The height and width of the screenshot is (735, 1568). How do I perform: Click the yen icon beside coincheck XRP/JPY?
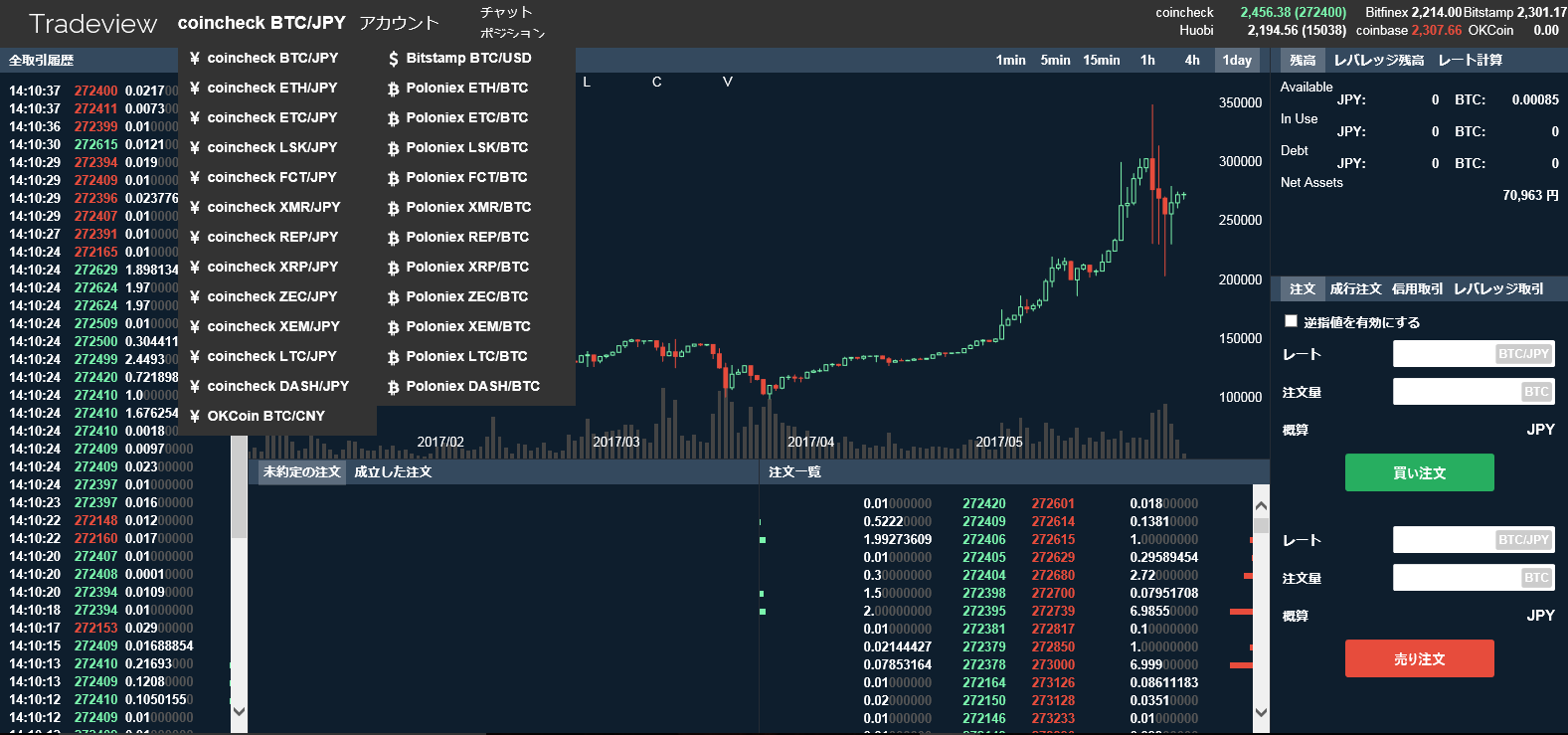(195, 268)
